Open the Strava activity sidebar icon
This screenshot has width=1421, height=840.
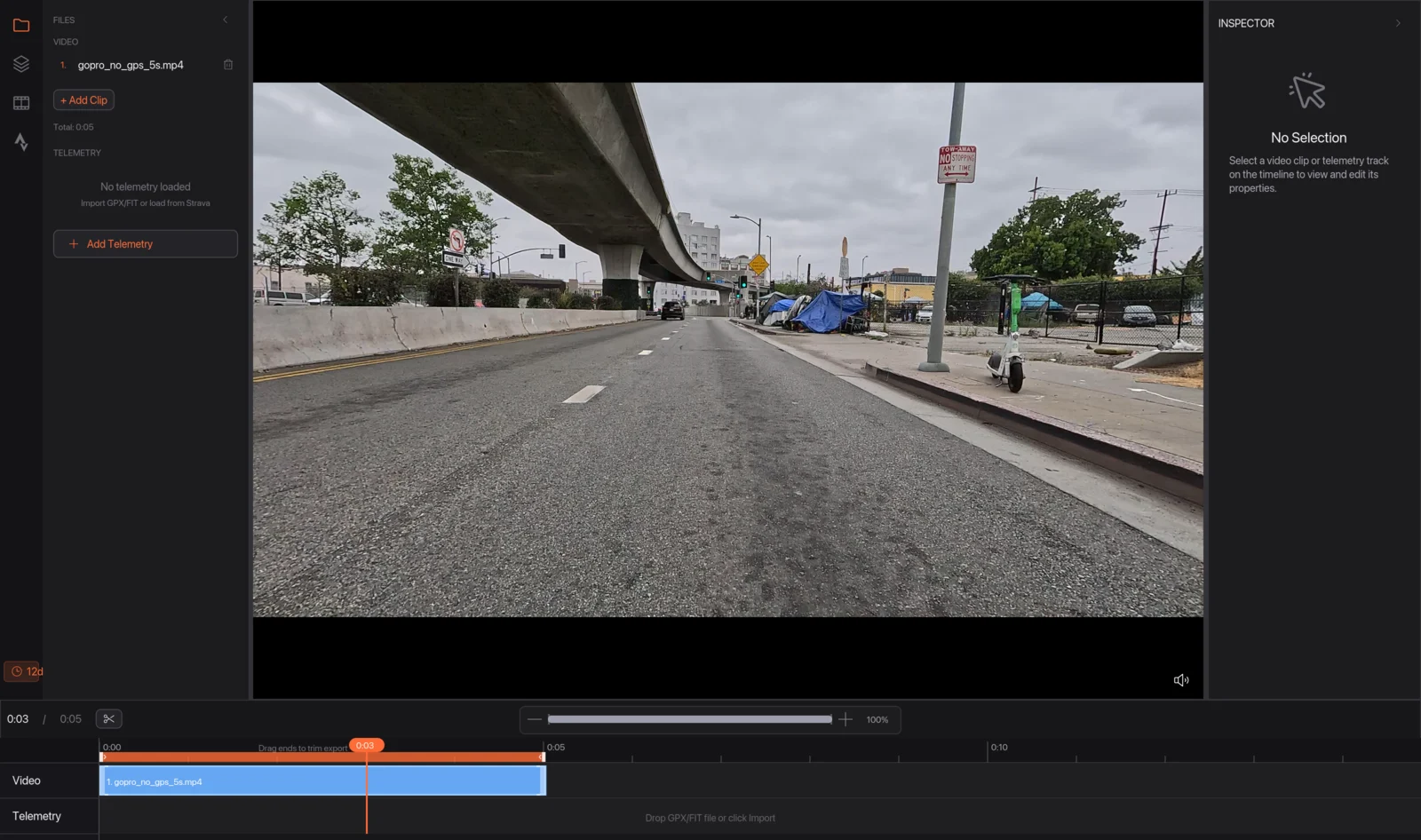pyautogui.click(x=21, y=142)
